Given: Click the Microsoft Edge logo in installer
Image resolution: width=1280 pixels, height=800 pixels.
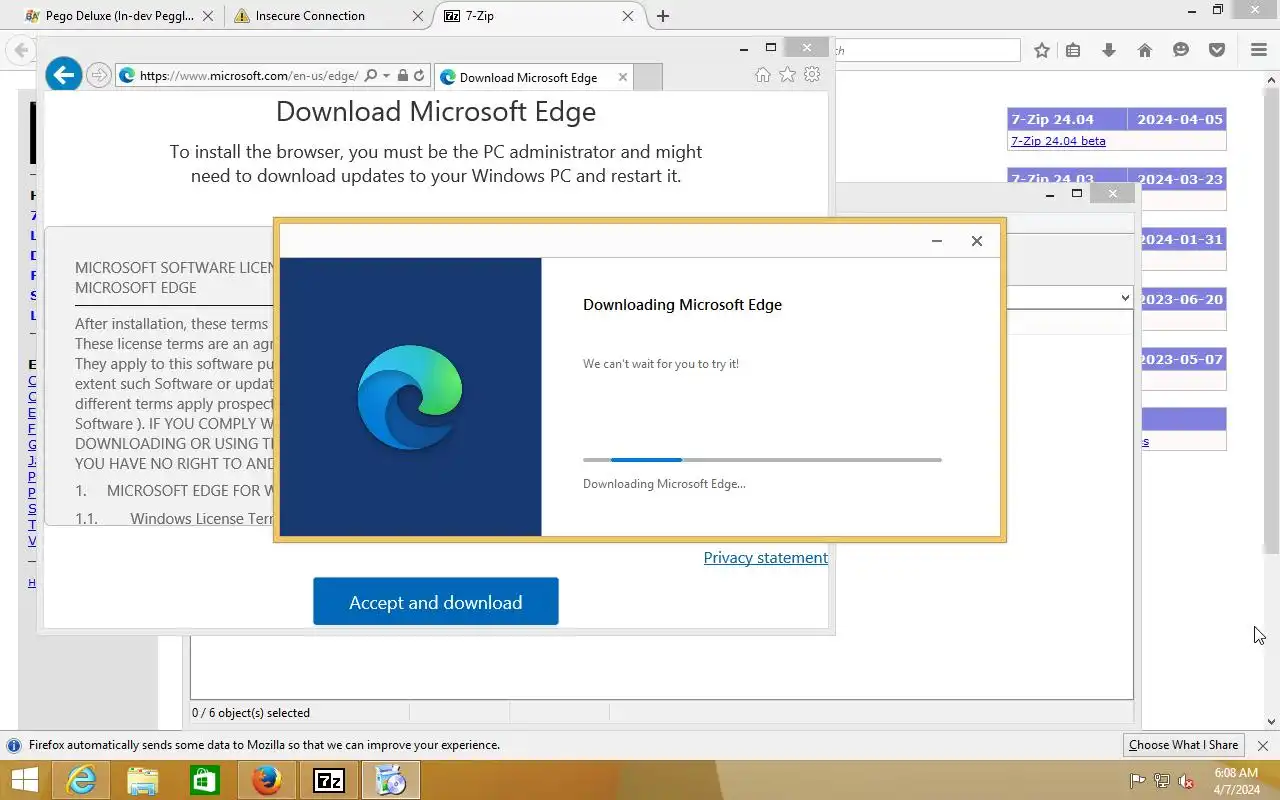Looking at the screenshot, I should point(410,397).
